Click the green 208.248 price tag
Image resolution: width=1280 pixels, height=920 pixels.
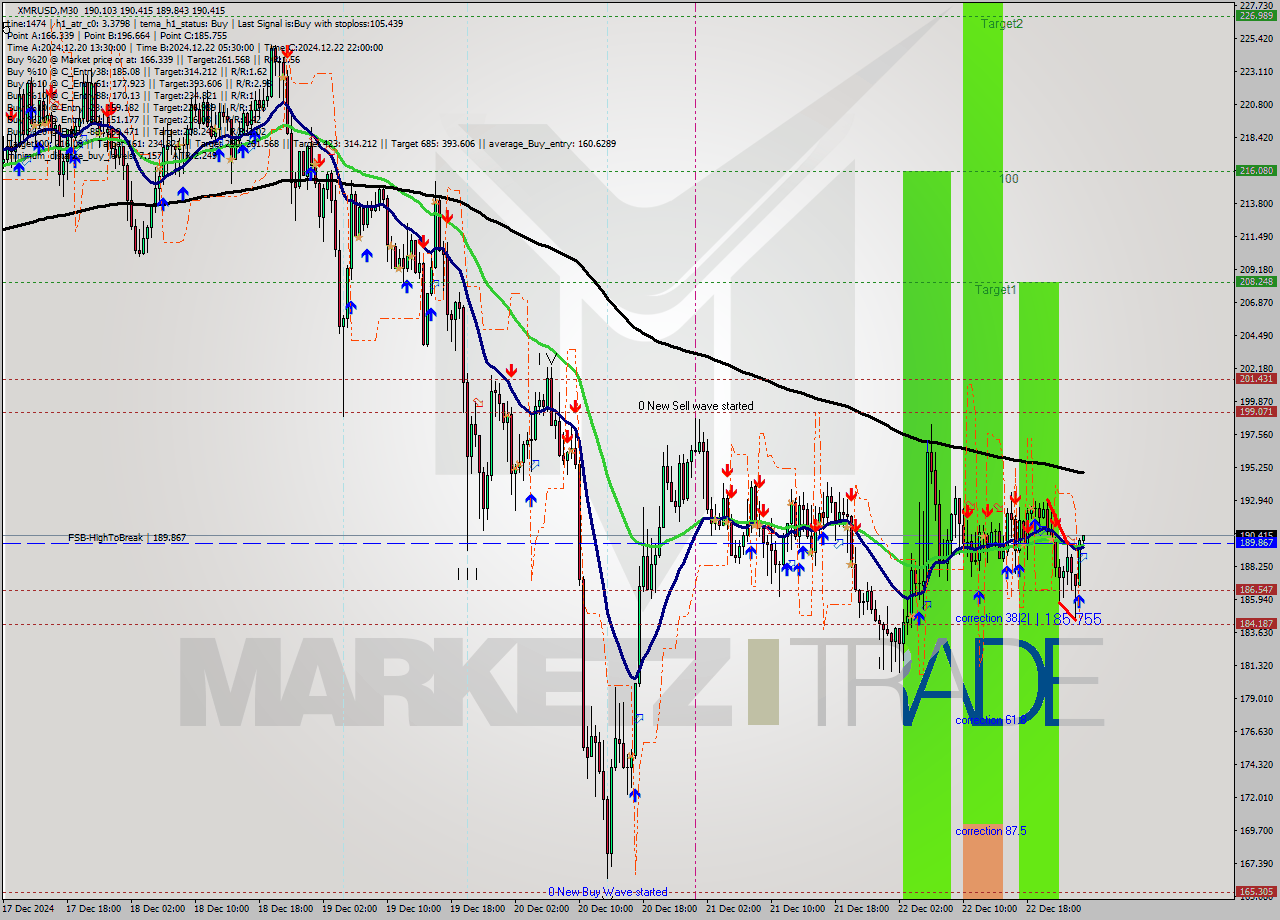click(1256, 282)
